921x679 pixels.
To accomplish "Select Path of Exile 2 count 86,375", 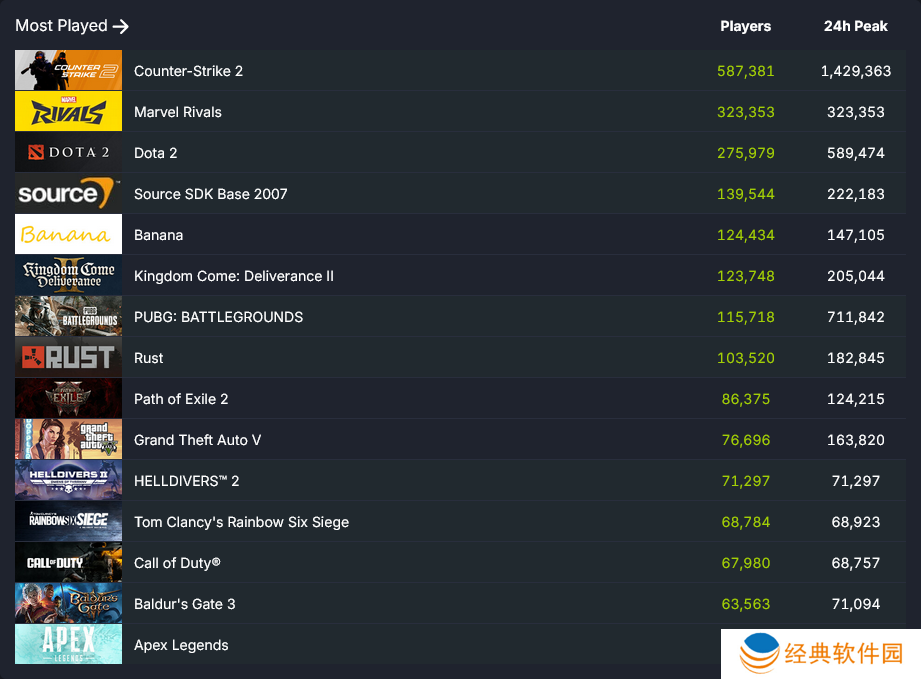I will [745, 399].
